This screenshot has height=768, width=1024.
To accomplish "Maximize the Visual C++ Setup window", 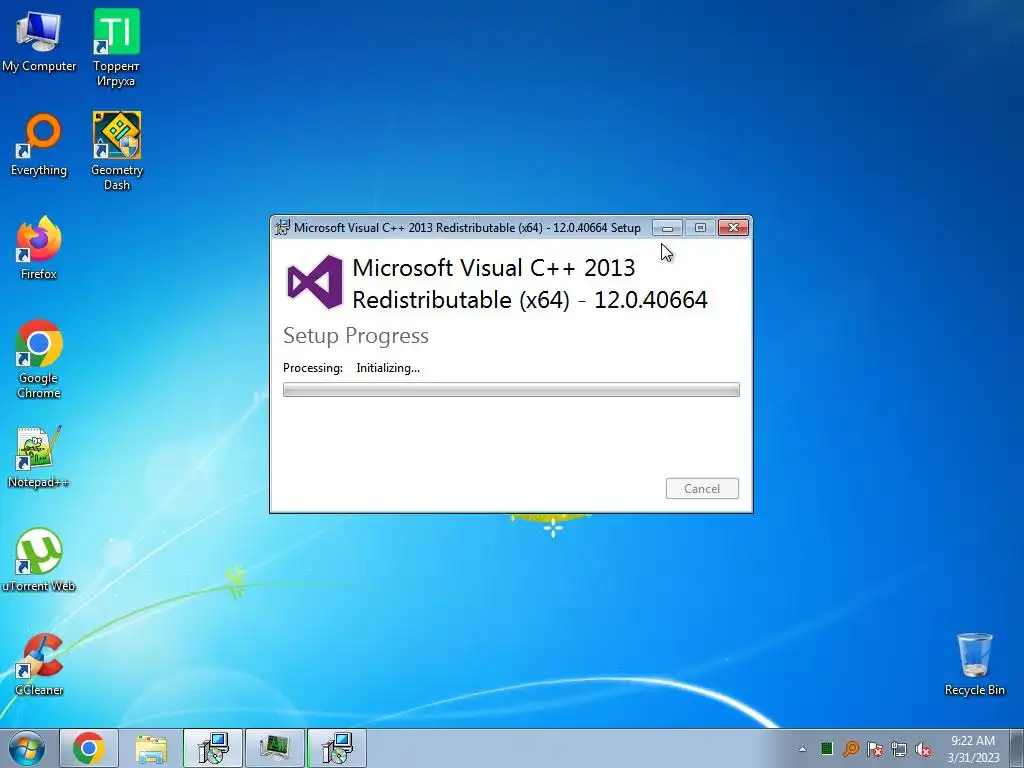I will (700, 227).
